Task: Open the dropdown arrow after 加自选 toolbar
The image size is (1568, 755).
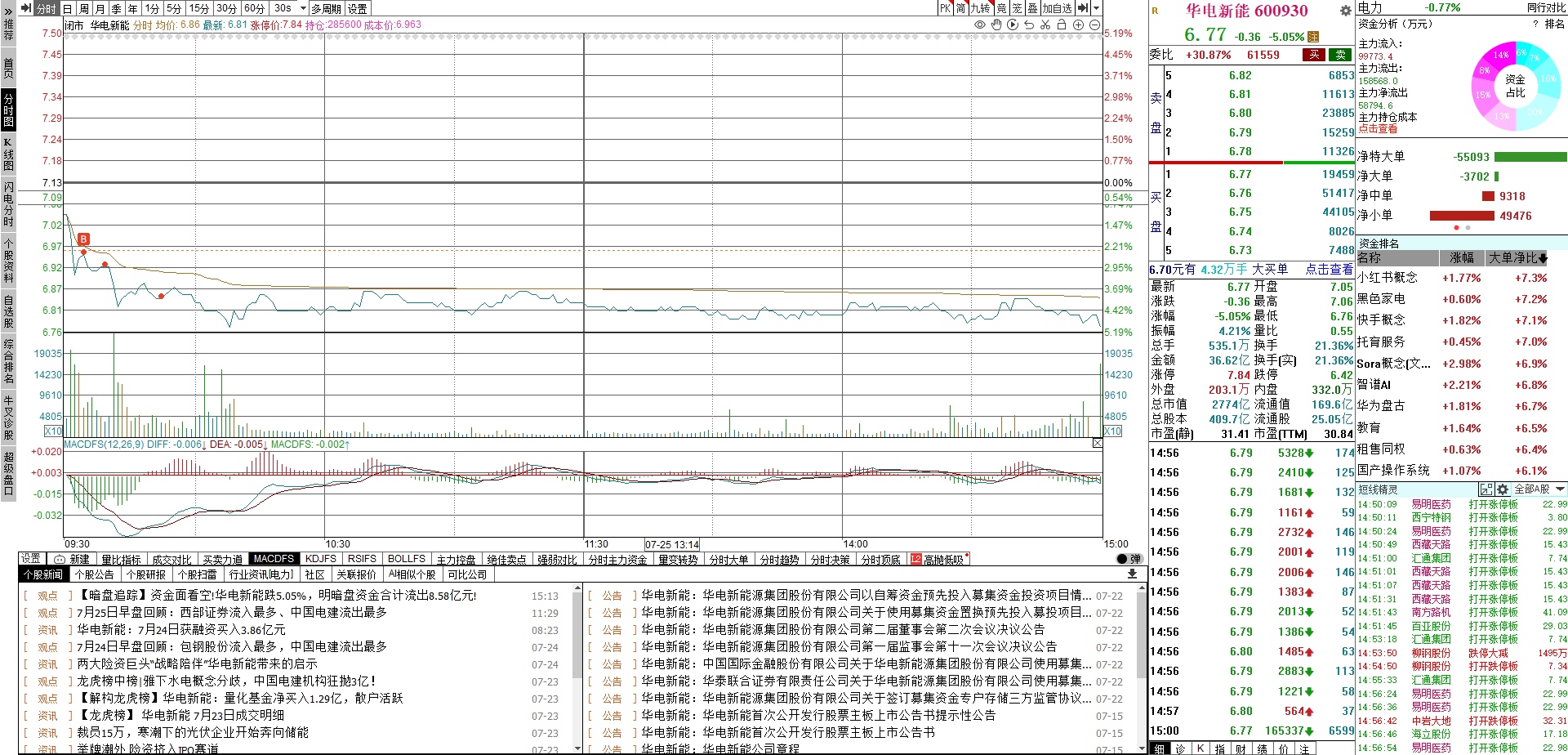Action: [1097, 8]
